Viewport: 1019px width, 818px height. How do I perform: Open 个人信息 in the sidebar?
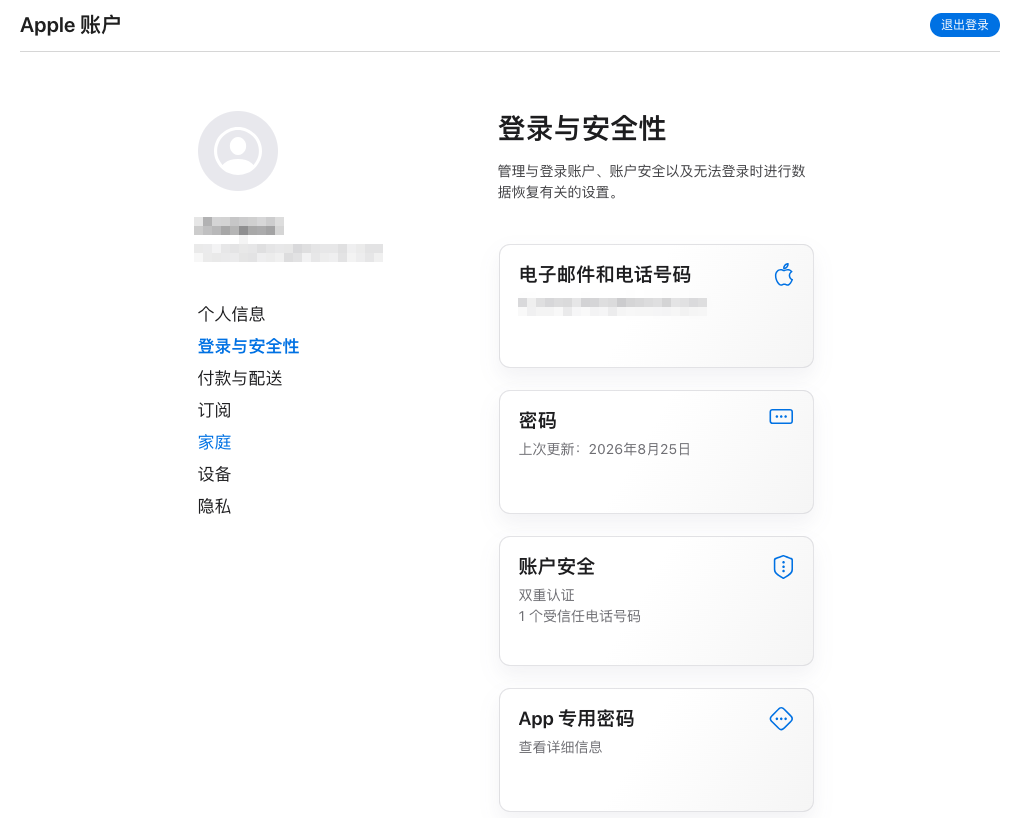[x=231, y=314]
